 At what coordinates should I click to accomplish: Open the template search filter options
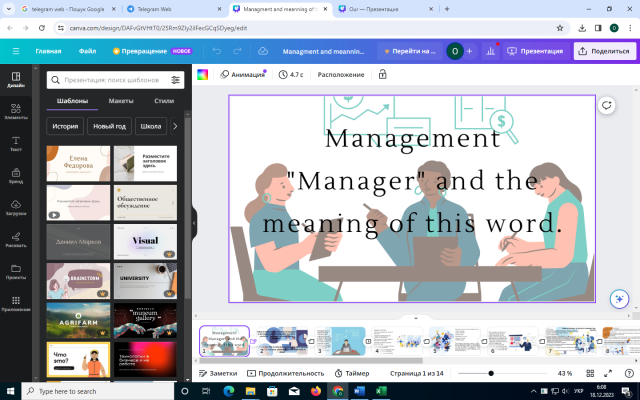point(176,80)
